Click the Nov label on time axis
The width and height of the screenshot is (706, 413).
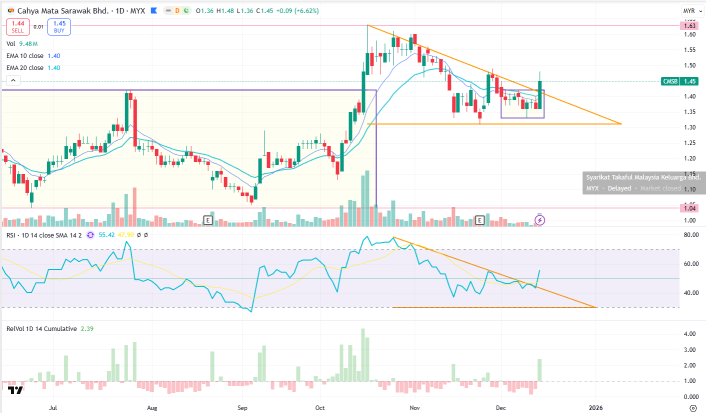click(415, 408)
